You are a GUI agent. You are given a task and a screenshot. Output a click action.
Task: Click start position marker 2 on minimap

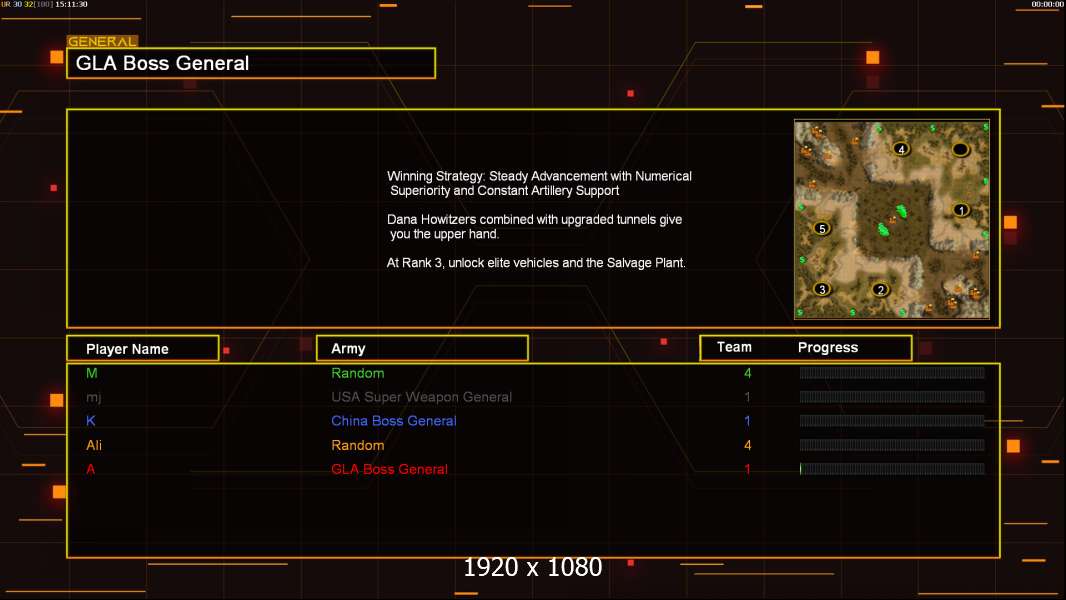coord(880,290)
